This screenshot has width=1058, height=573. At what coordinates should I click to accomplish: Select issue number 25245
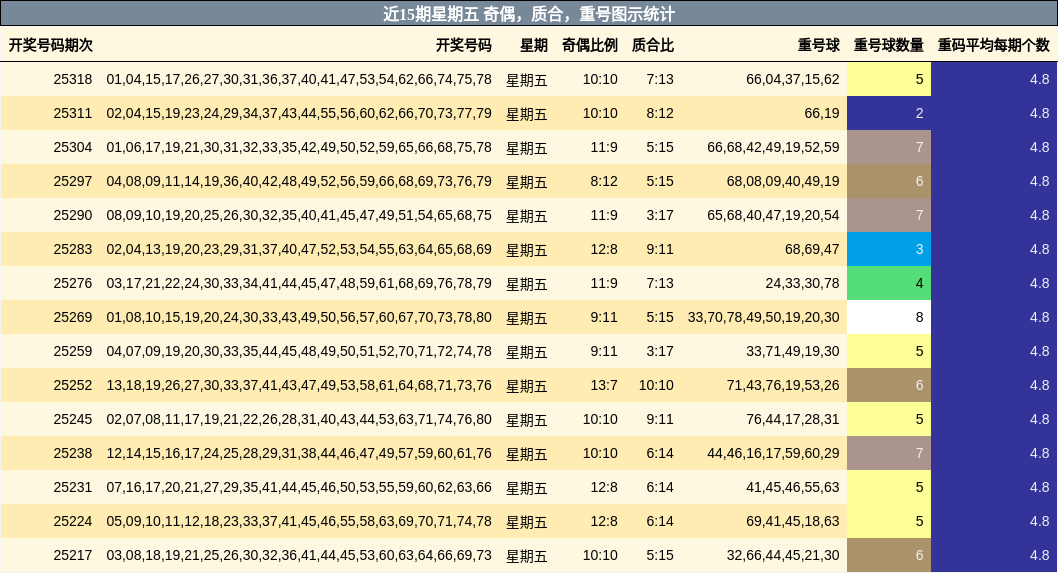coord(73,419)
